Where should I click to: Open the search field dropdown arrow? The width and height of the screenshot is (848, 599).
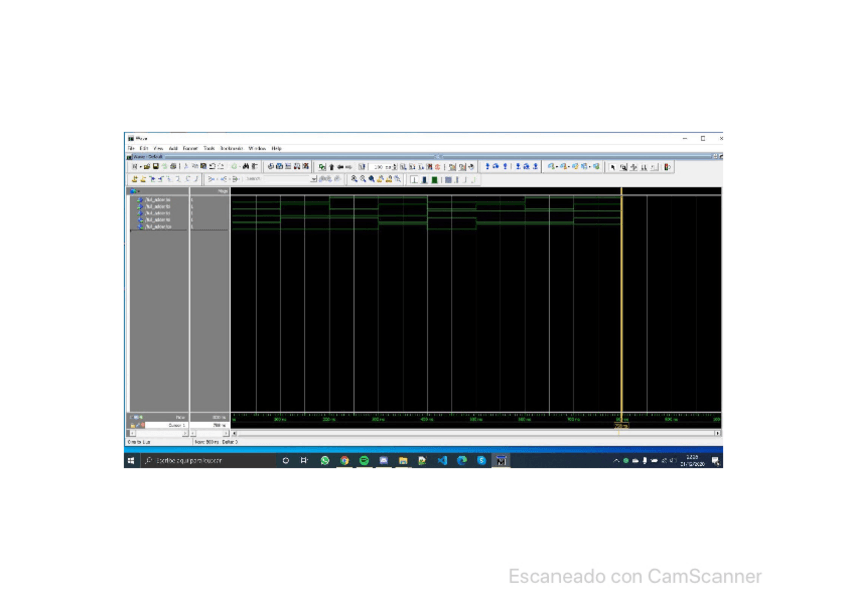[x=314, y=179]
